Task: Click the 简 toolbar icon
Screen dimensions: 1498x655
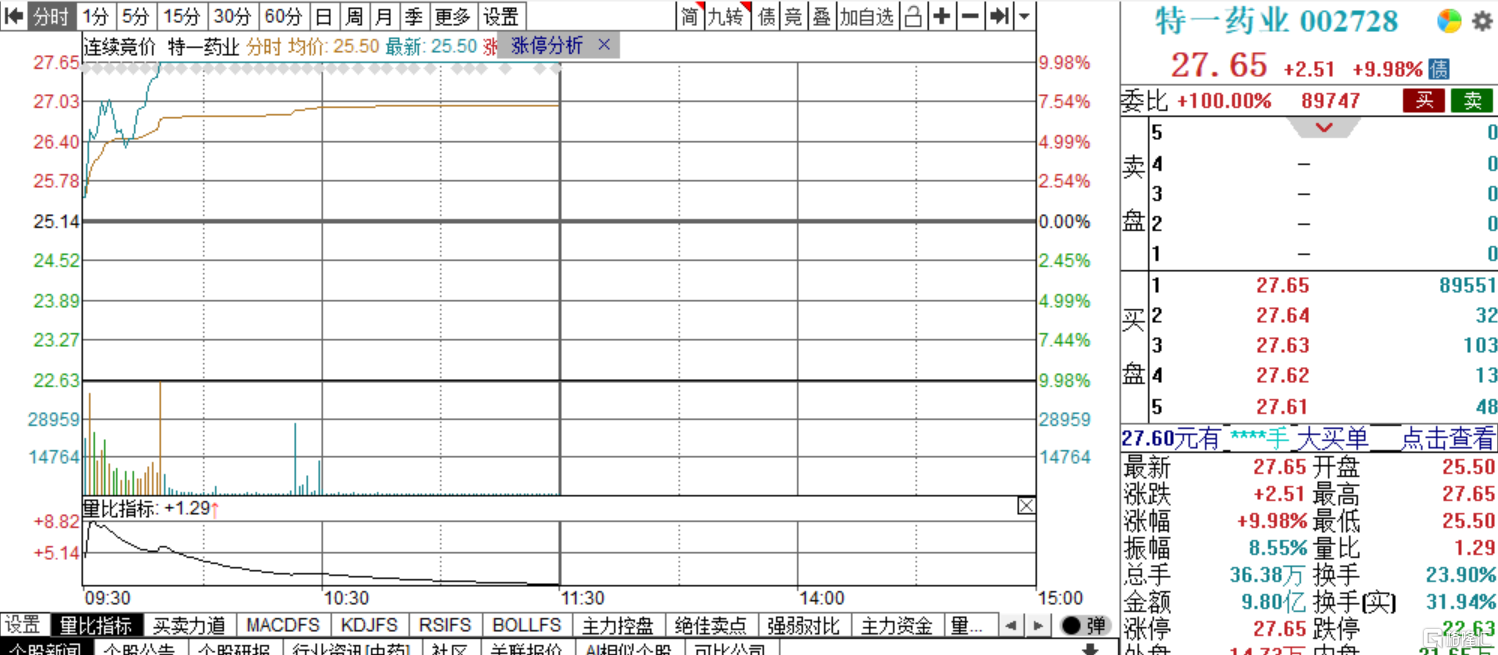Action: pos(691,16)
